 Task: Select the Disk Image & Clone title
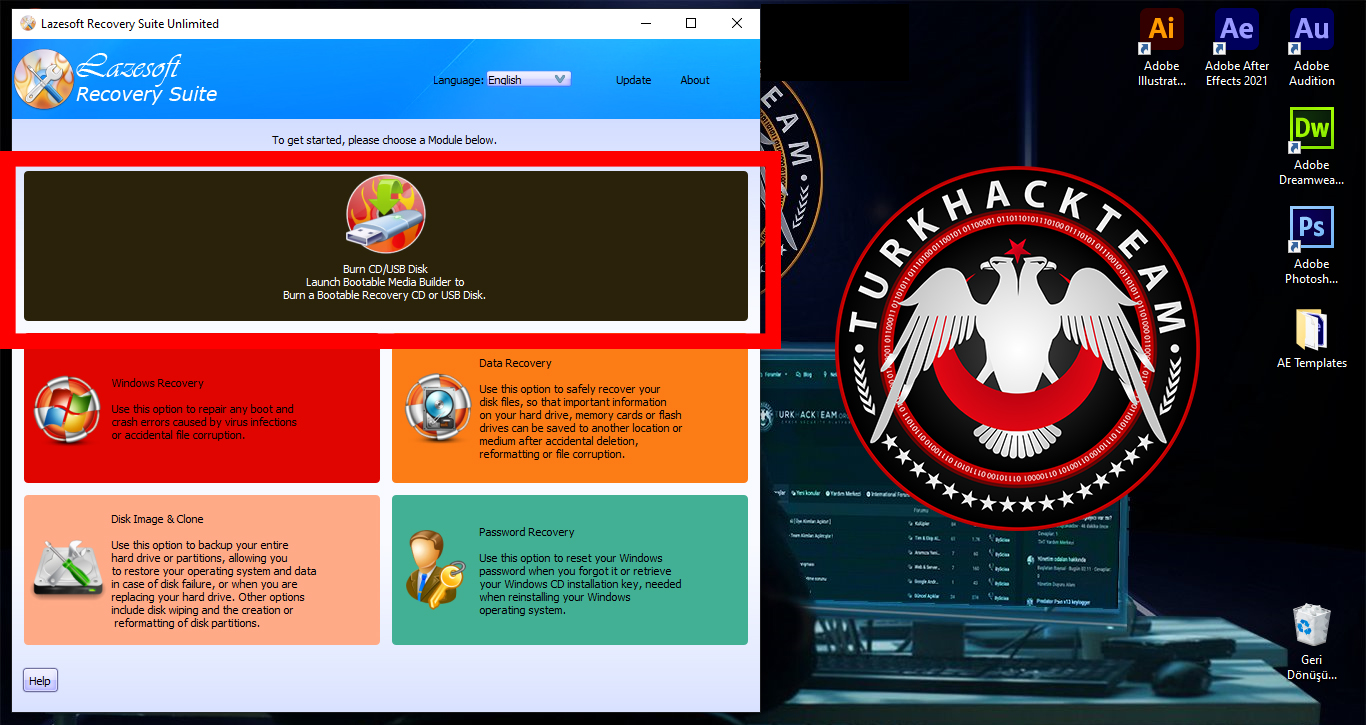[x=157, y=519]
